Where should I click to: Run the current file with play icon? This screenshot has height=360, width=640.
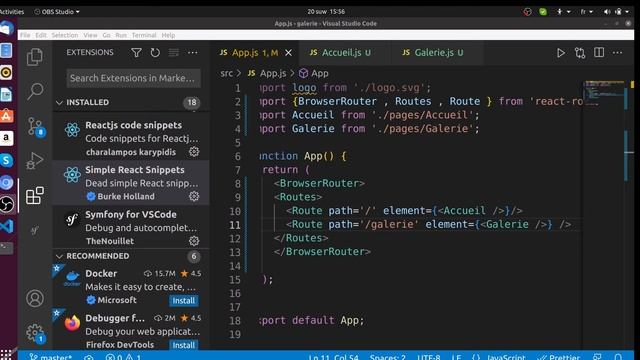point(561,53)
